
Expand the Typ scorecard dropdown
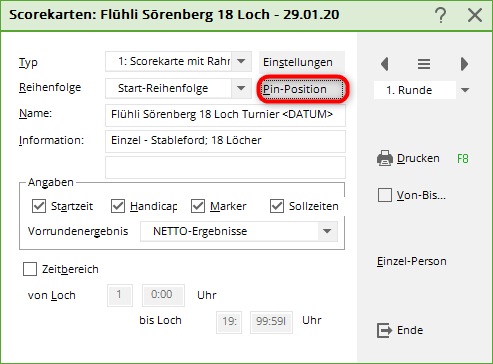pyautogui.click(x=241, y=61)
